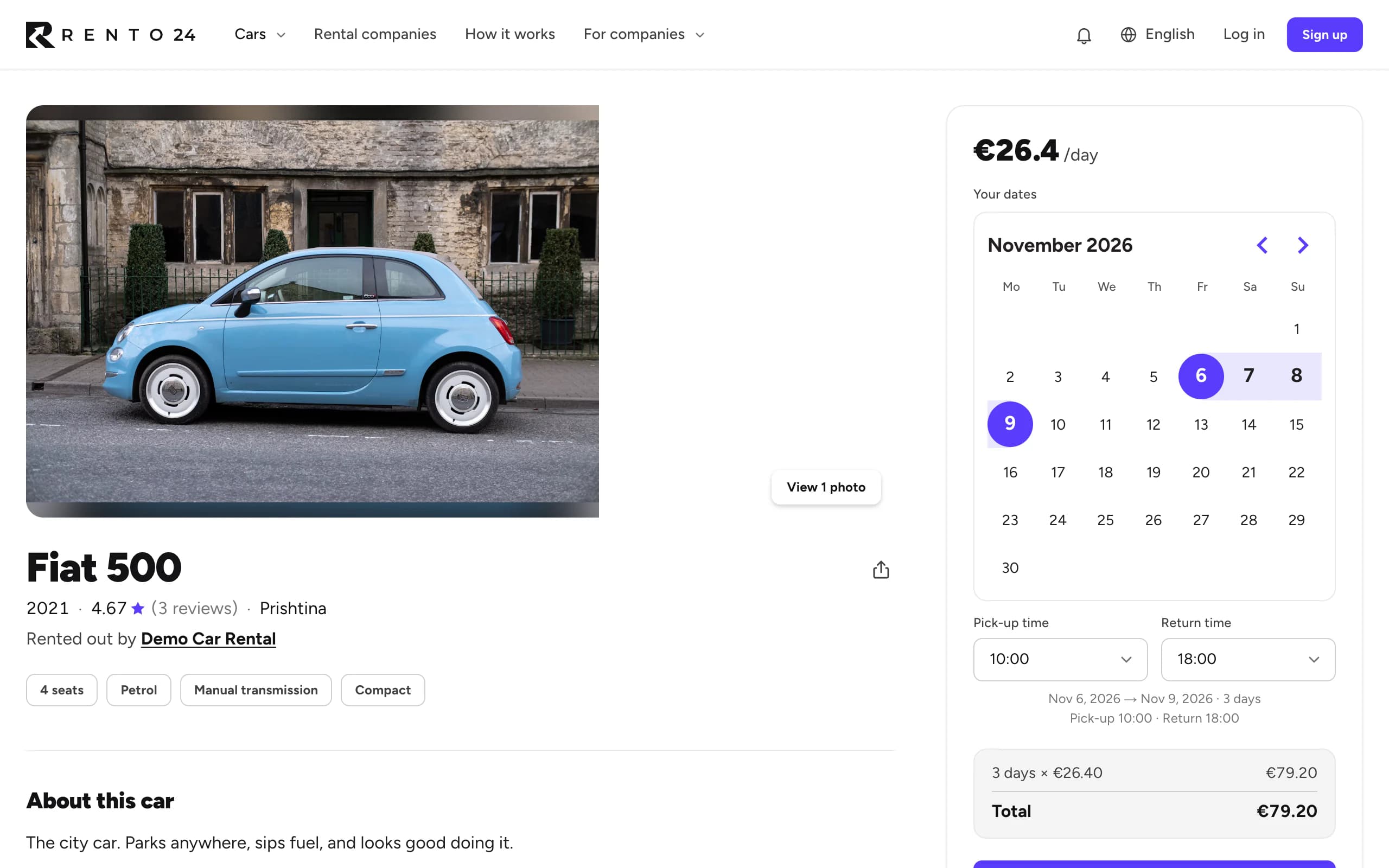Go to previous calendar month
This screenshot has height=868, width=1389.
tap(1261, 245)
